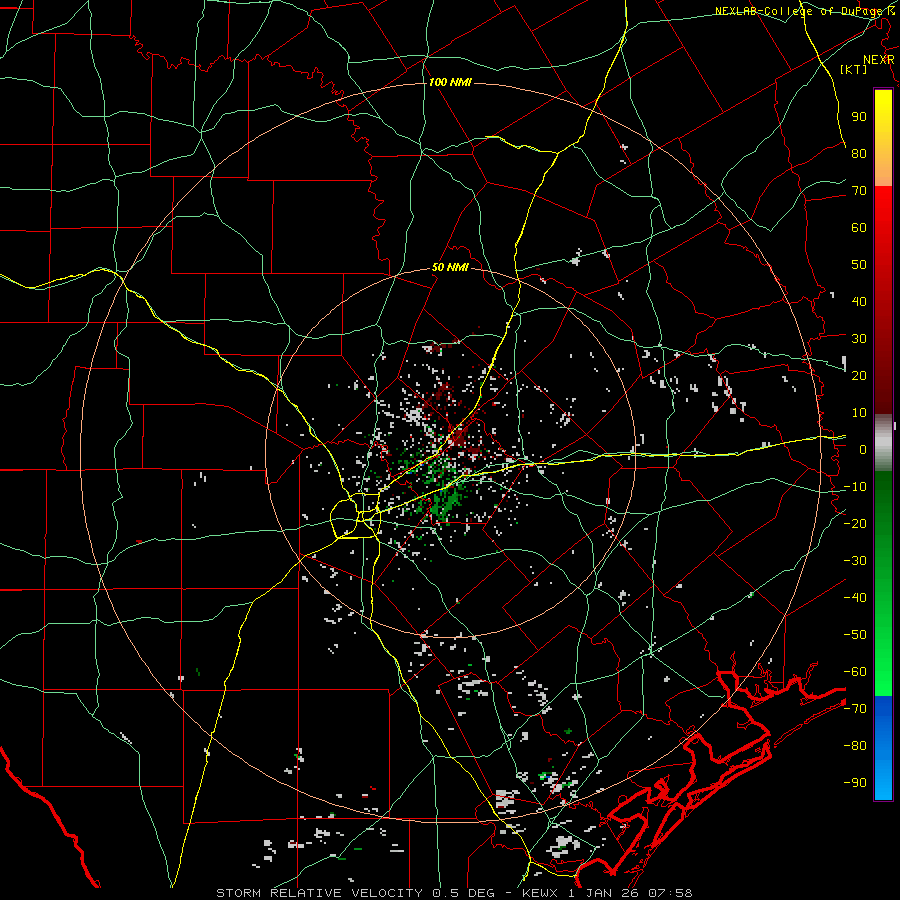The width and height of the screenshot is (900, 900).
Task: Click the "20" value on velocity scale
Action: click(x=859, y=375)
